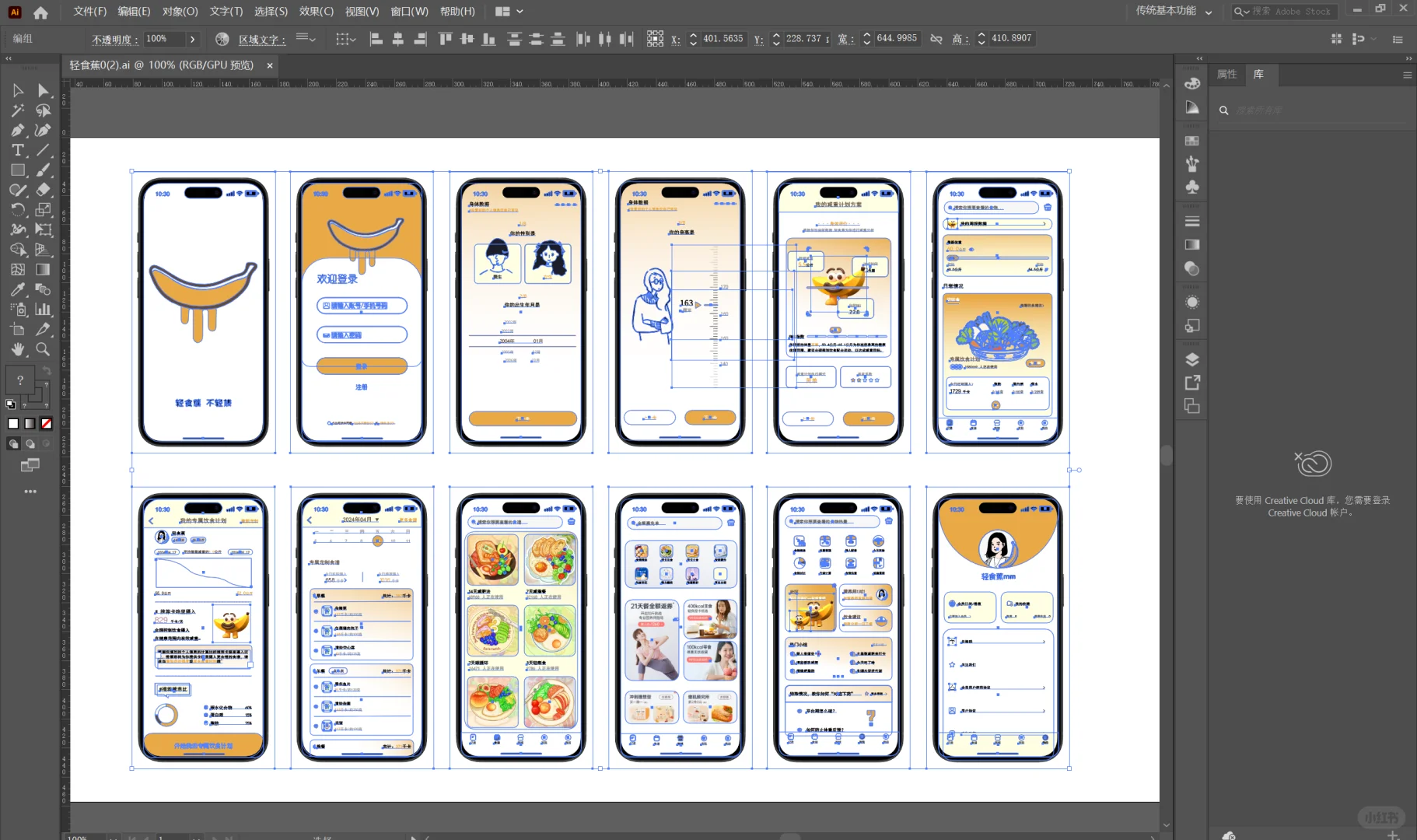Image resolution: width=1417 pixels, height=840 pixels.
Task: Open the Layers panel from the right dock
Action: [1192, 359]
